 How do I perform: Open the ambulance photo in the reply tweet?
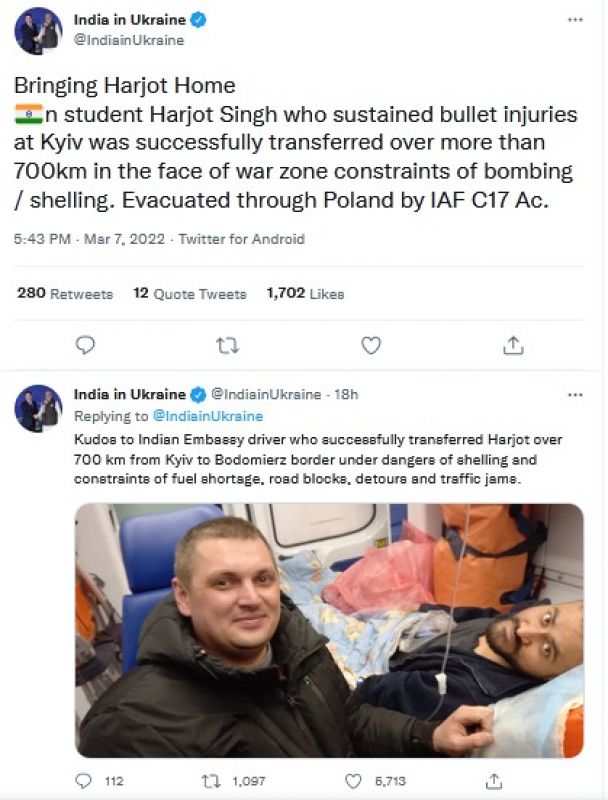[x=329, y=629]
